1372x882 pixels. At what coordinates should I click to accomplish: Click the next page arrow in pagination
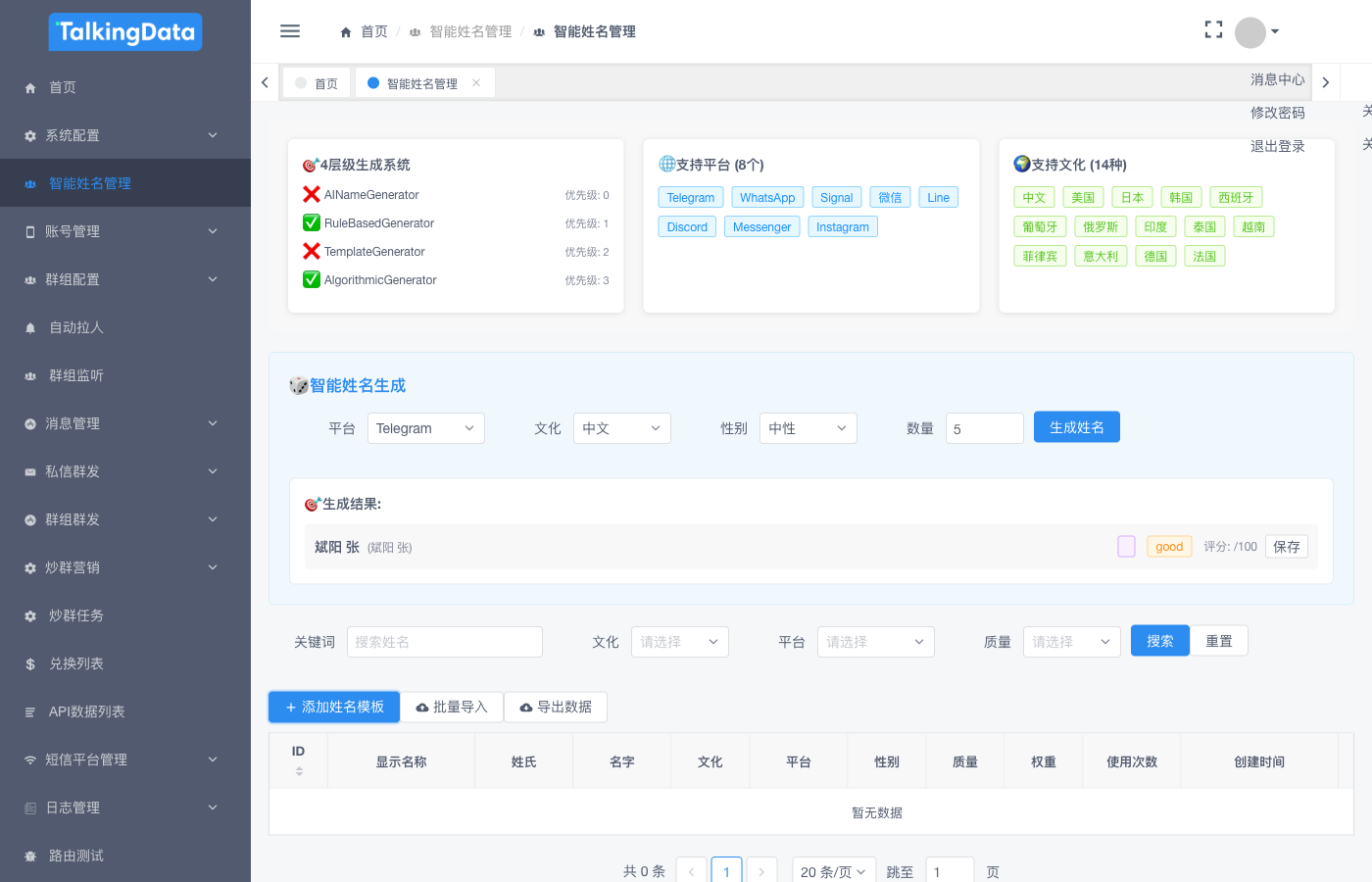761,871
